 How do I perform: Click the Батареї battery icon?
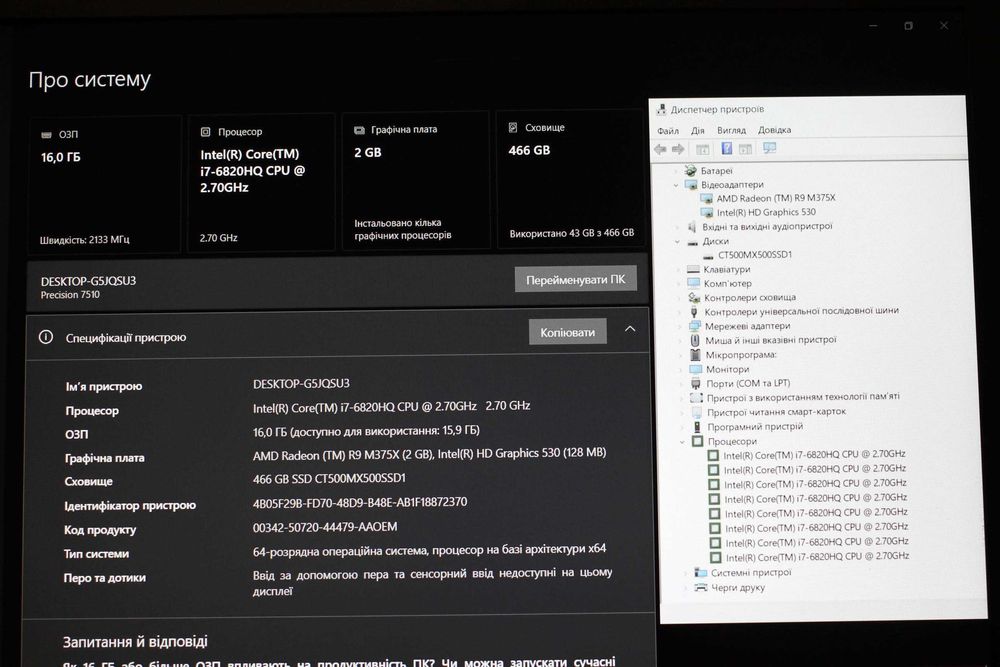tap(690, 170)
